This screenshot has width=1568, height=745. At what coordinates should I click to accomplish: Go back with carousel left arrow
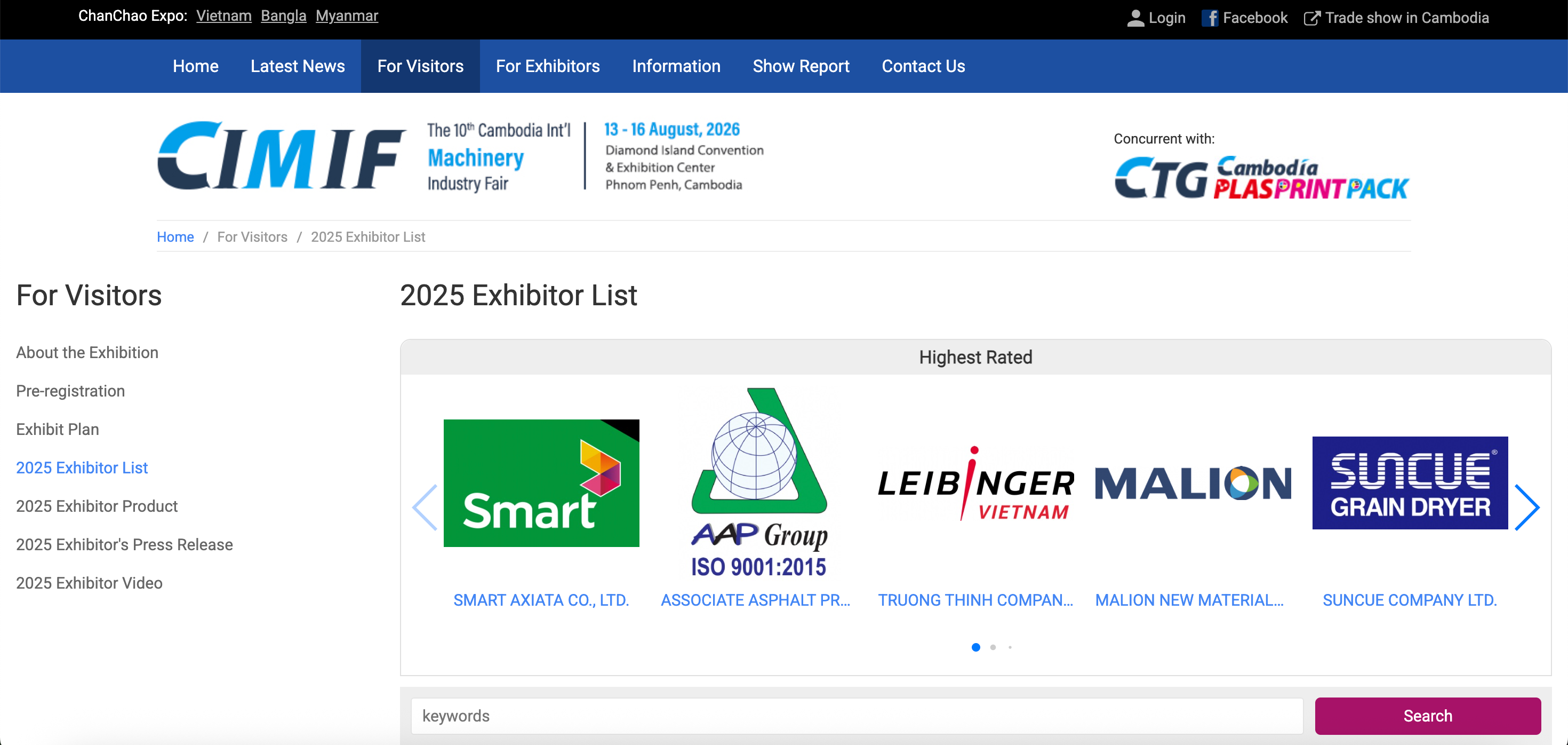(x=426, y=508)
